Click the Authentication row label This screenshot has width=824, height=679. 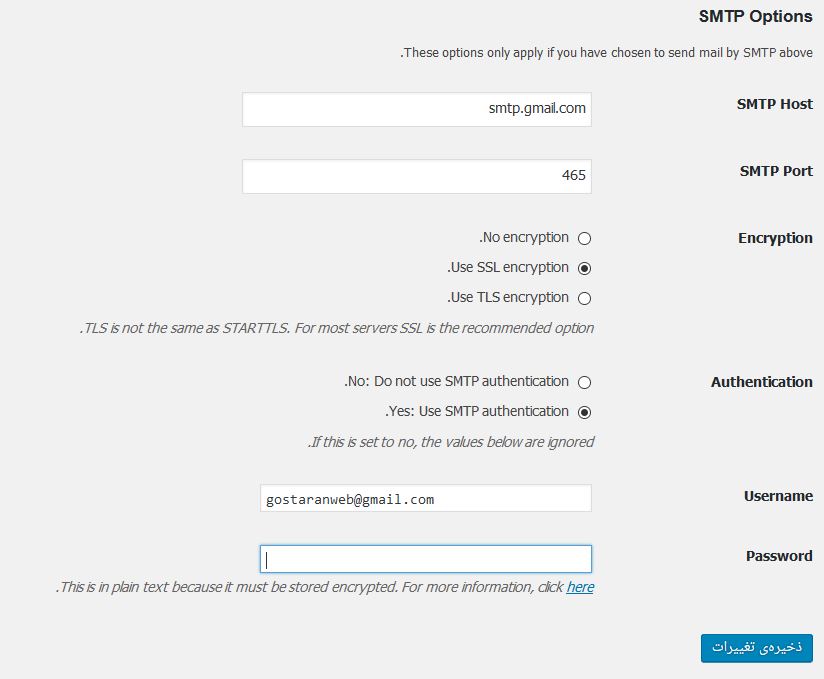click(x=761, y=382)
